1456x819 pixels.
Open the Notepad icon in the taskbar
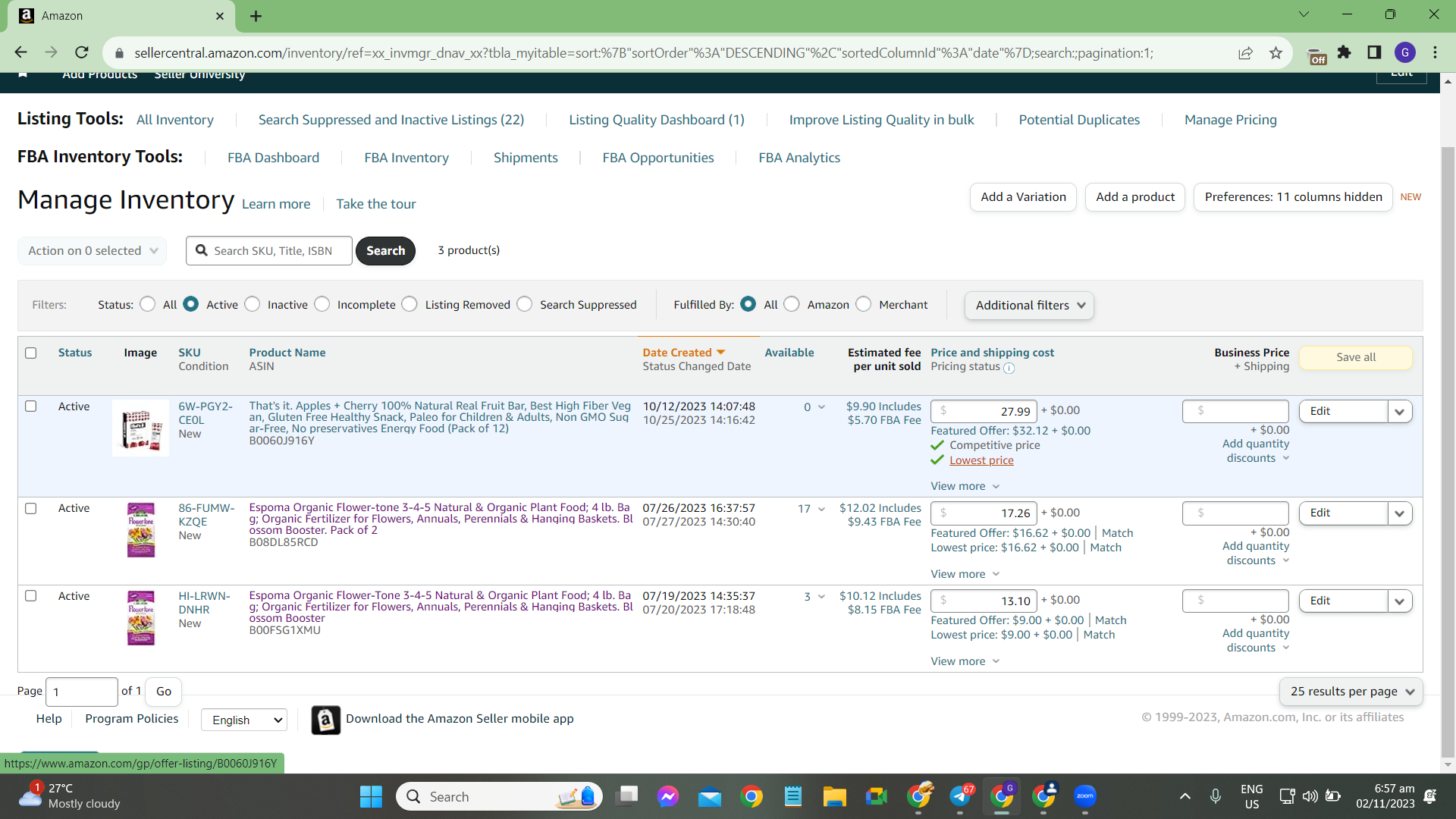(793, 796)
